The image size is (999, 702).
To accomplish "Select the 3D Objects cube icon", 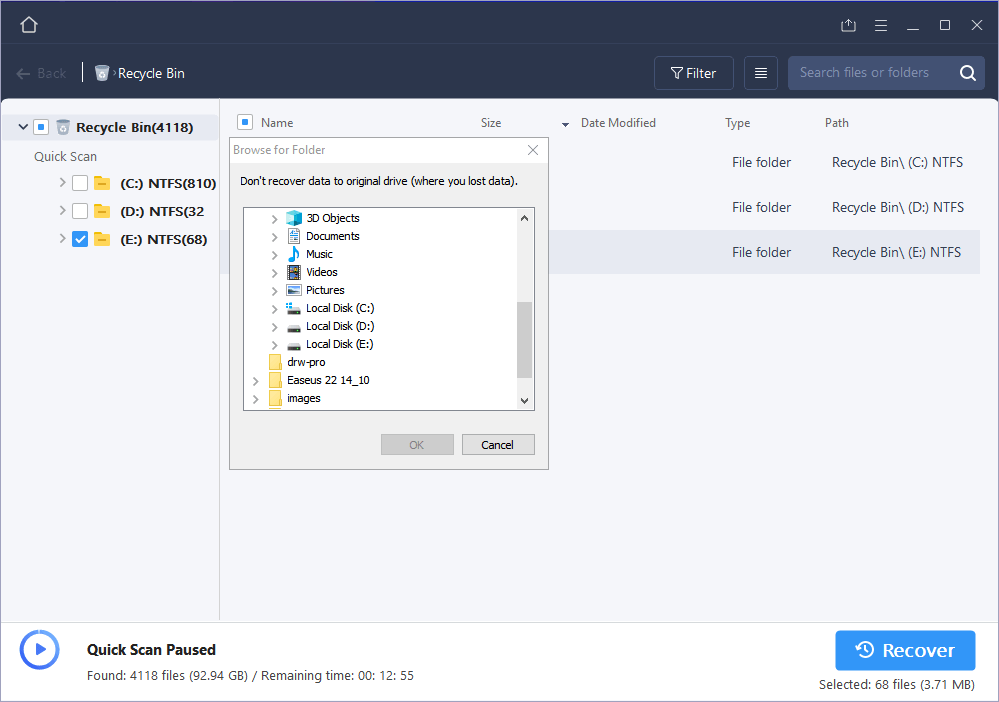I will click(x=294, y=218).
